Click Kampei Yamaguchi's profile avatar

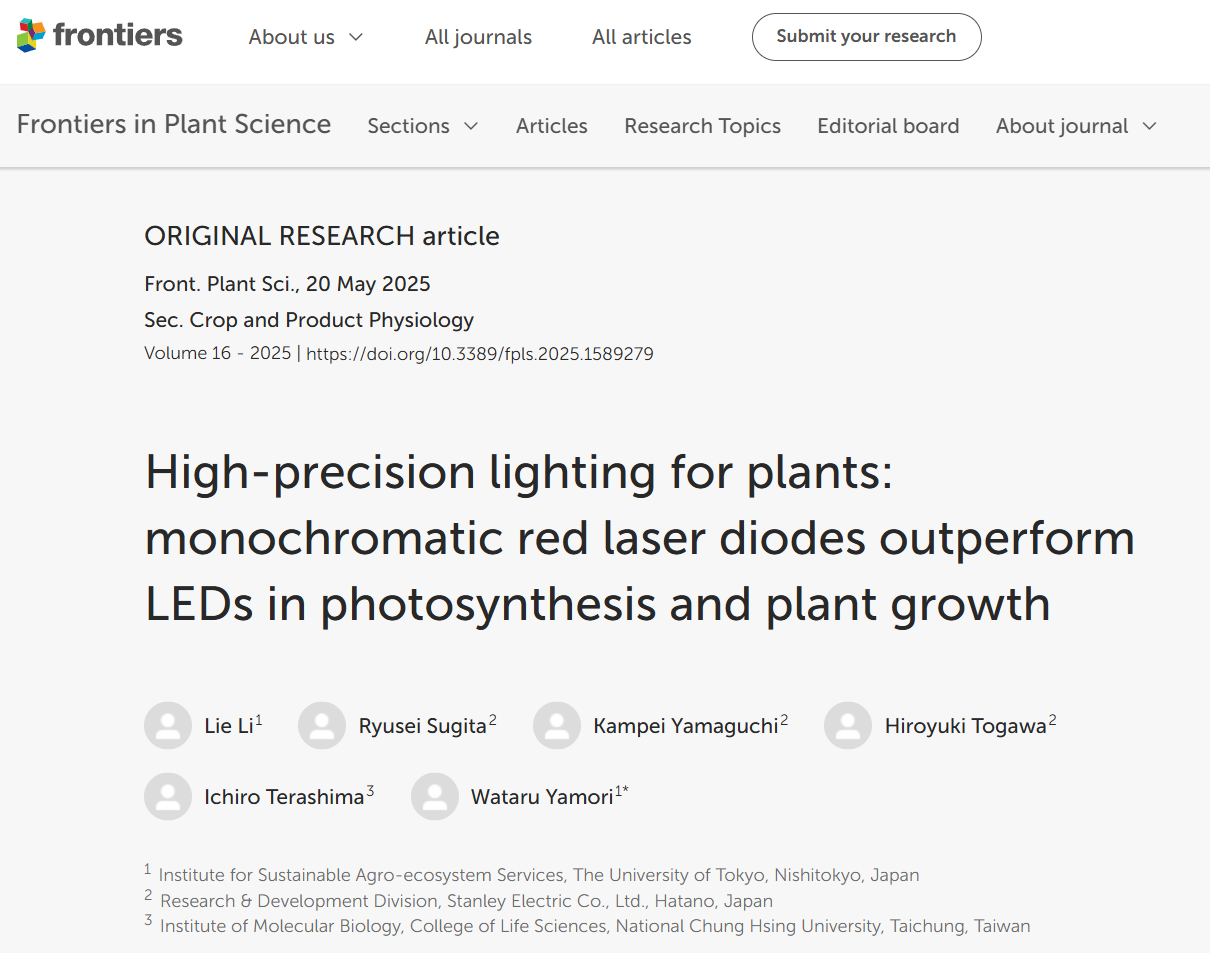click(x=557, y=726)
